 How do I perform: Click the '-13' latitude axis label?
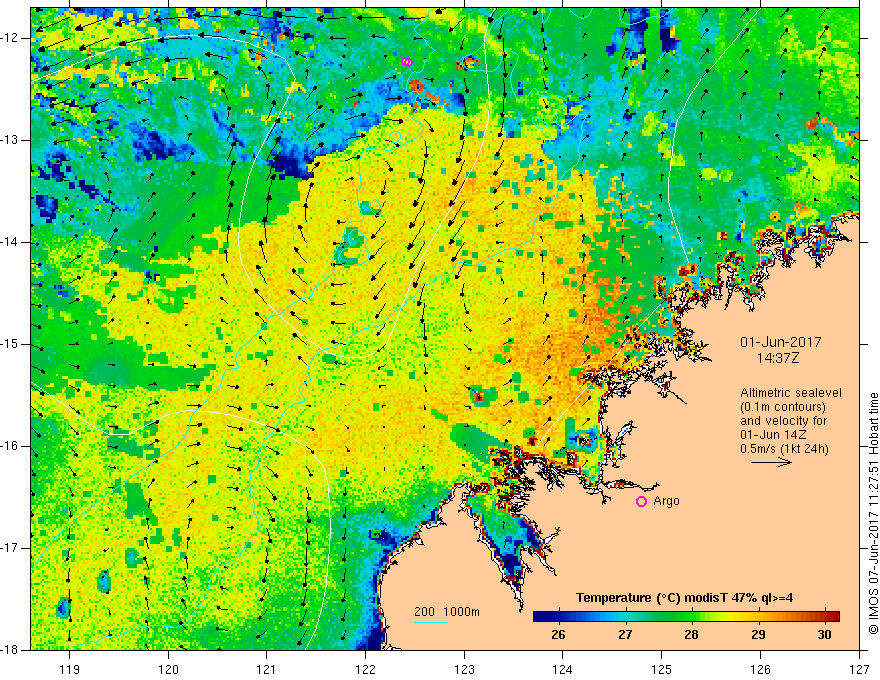pyautogui.click(x=11, y=140)
